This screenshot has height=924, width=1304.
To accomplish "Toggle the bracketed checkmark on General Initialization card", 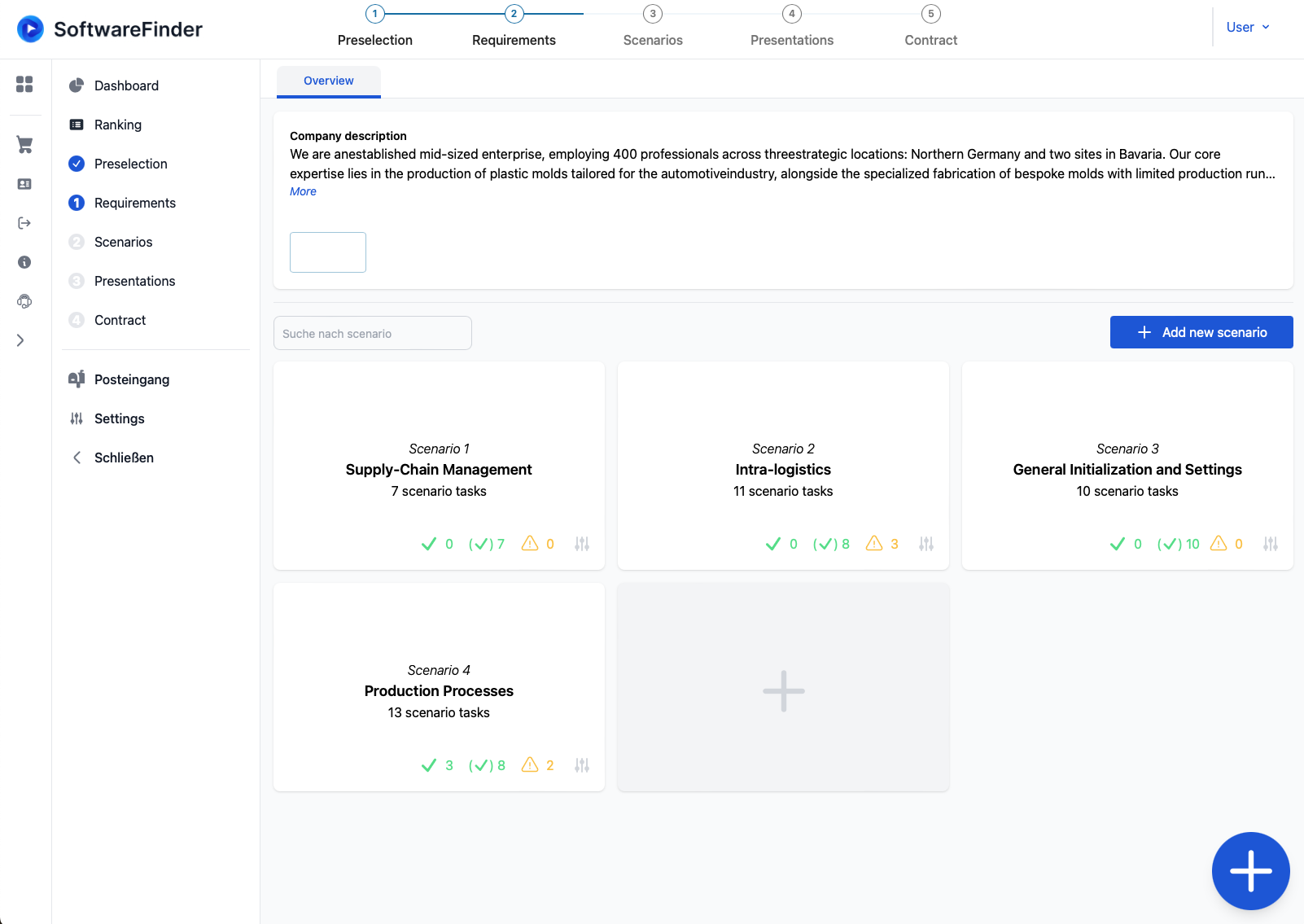I will (x=1170, y=544).
